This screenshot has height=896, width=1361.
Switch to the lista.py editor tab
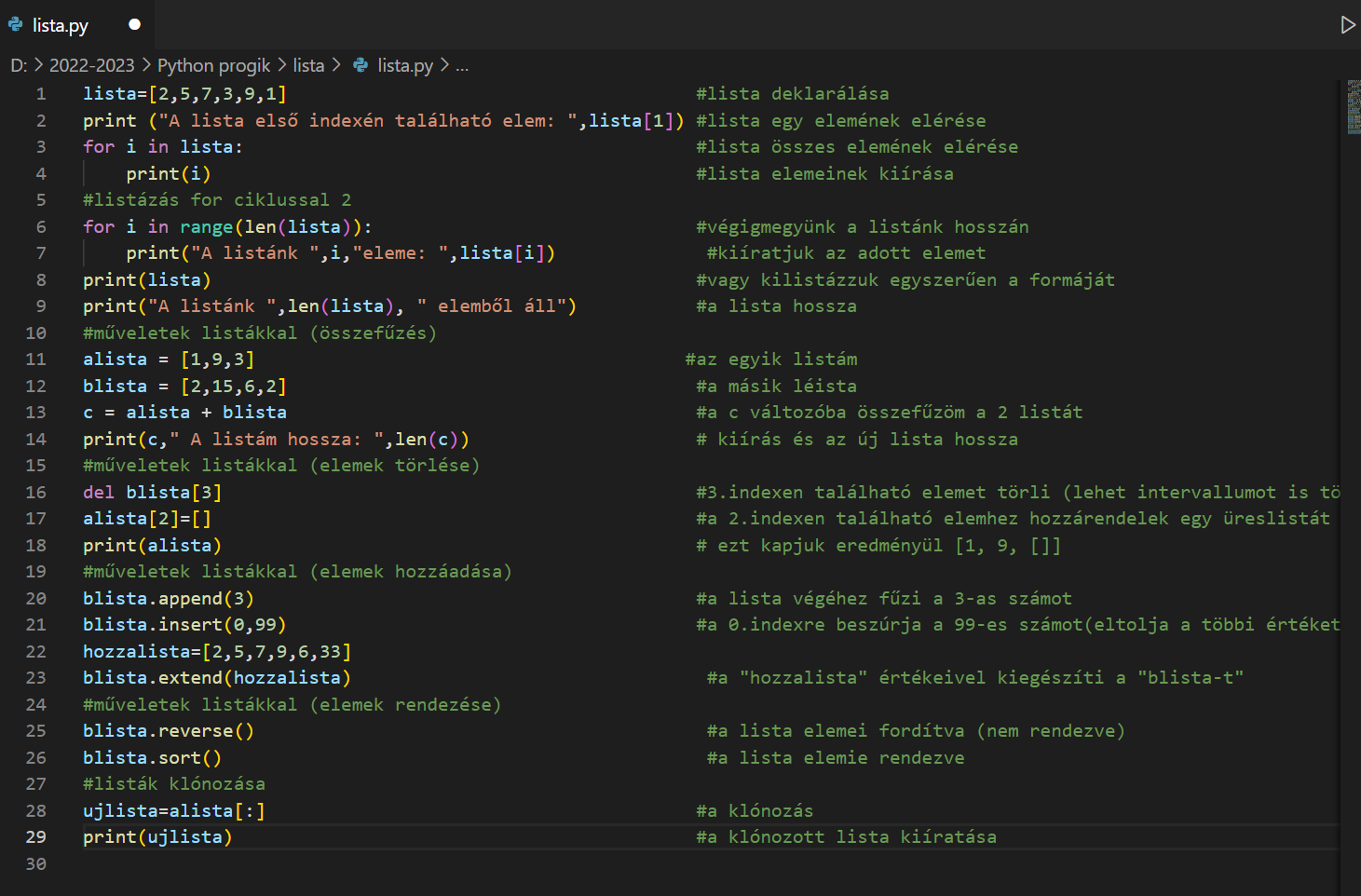tap(60, 25)
